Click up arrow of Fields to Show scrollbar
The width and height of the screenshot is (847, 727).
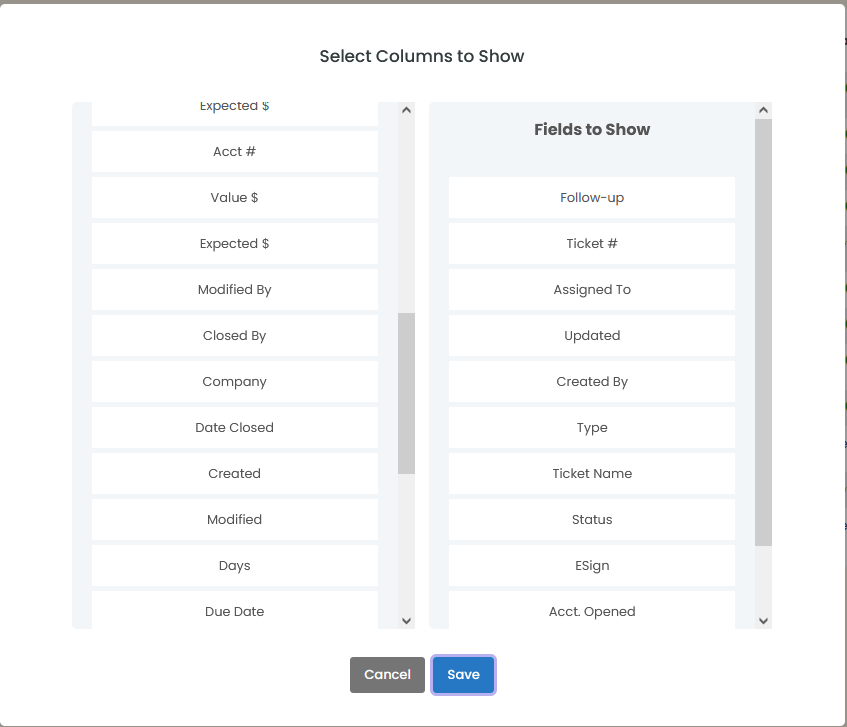[763, 110]
